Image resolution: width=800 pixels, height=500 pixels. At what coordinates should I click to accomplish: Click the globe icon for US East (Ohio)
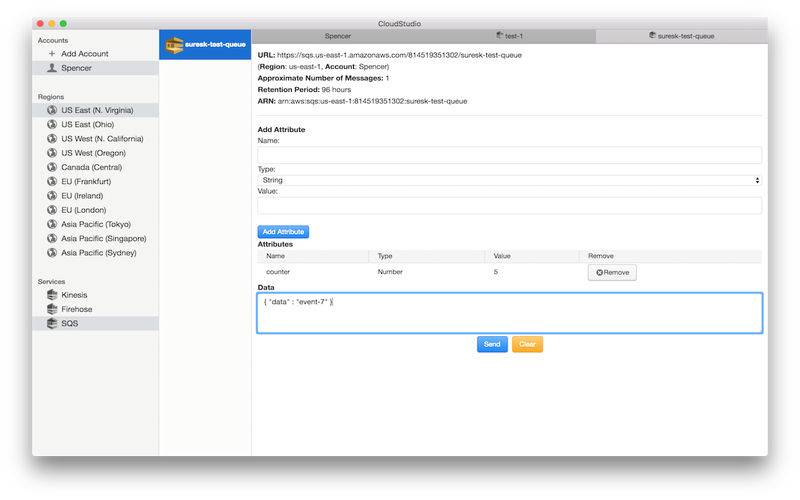point(52,124)
